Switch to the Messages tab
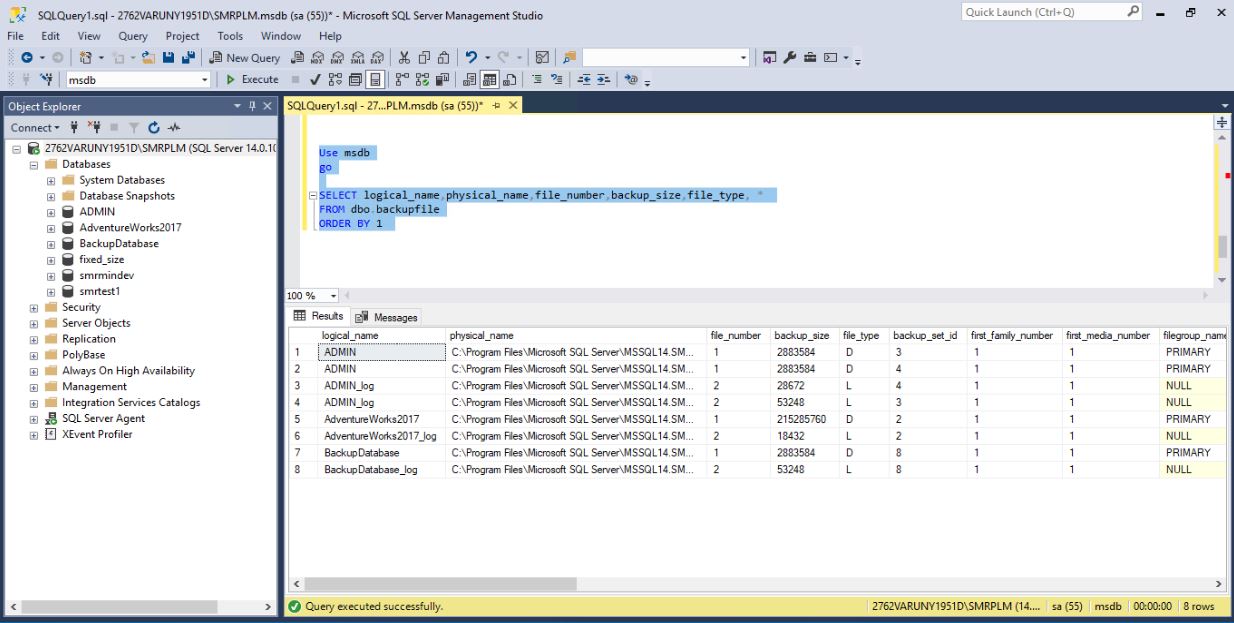The image size is (1234, 623). tap(386, 317)
